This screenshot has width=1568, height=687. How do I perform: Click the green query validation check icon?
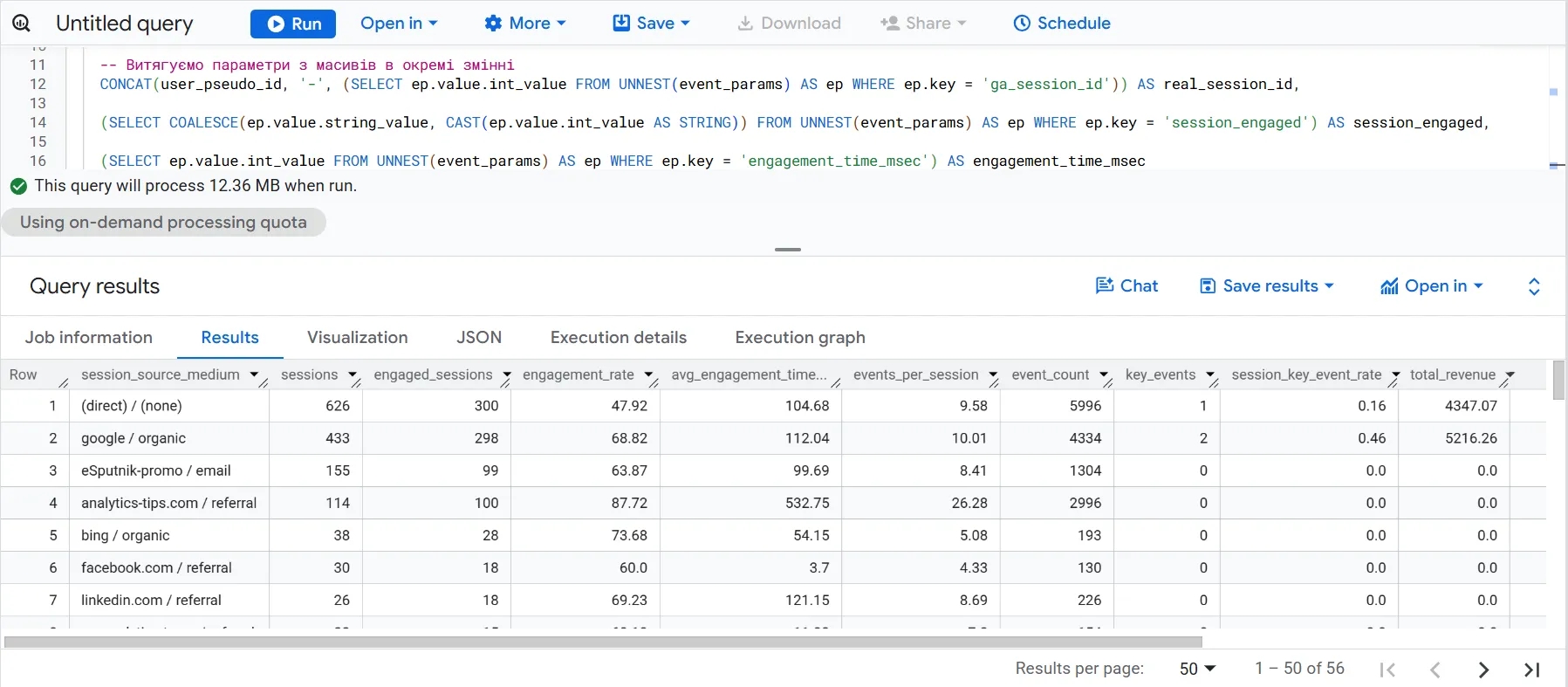(x=18, y=186)
